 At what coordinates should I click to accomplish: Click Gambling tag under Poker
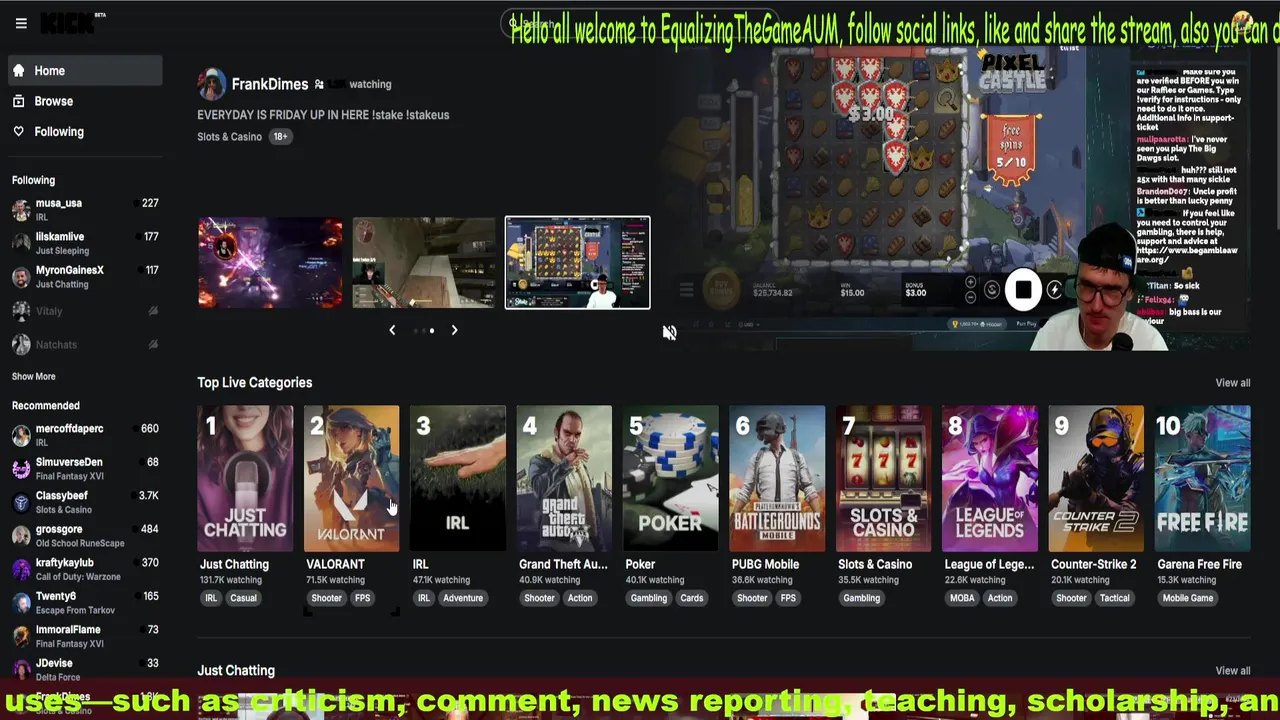pos(648,598)
